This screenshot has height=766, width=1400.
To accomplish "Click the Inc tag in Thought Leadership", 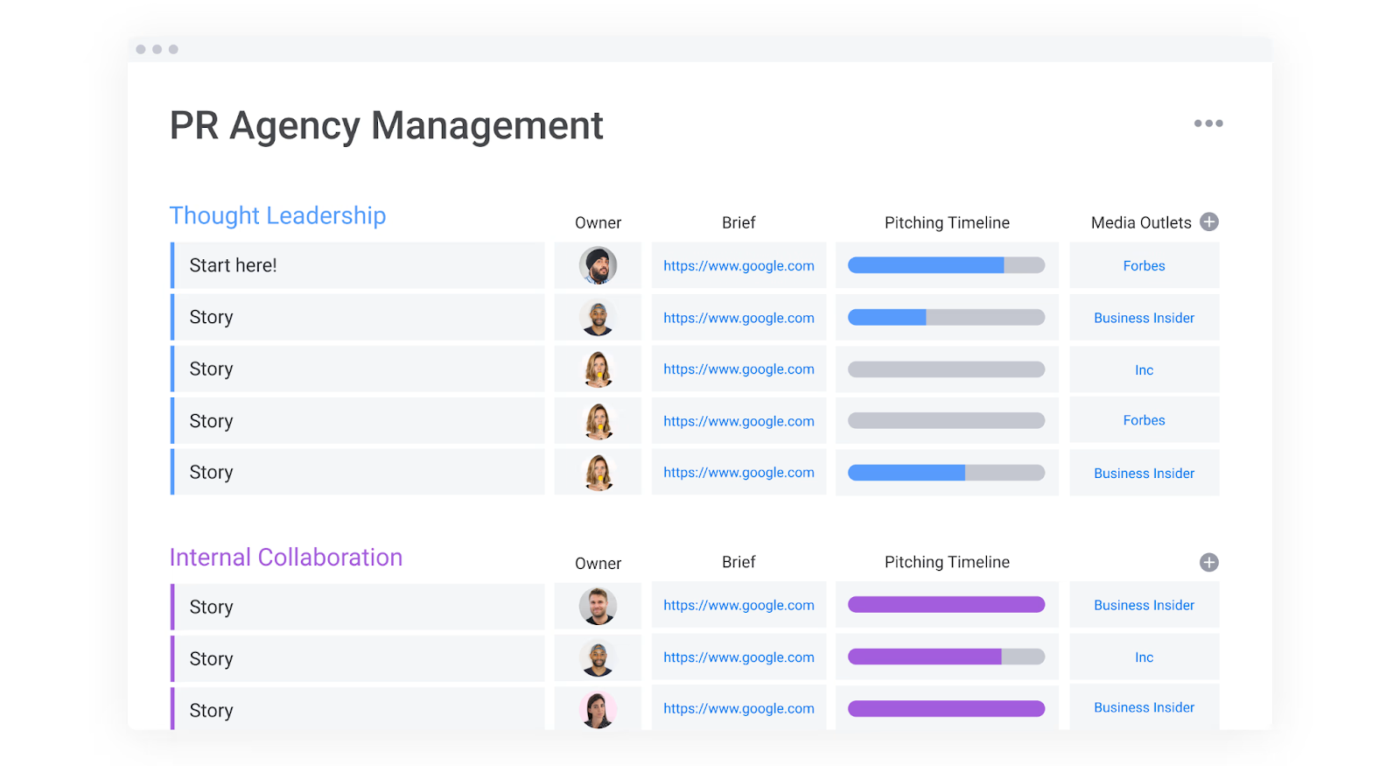I will point(1144,370).
